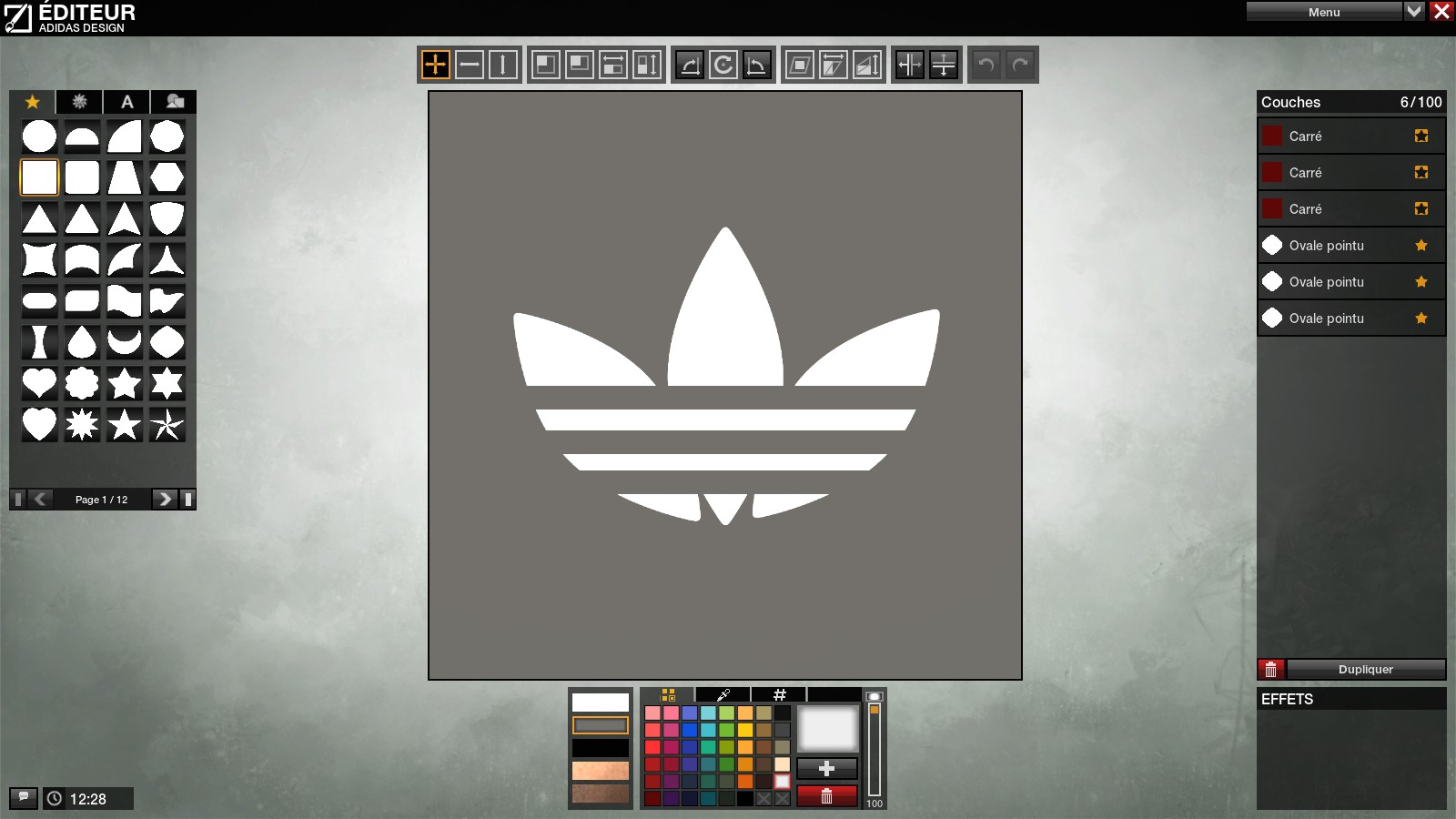
Task: Pick the bright yellow palette color
Action: tap(745, 730)
